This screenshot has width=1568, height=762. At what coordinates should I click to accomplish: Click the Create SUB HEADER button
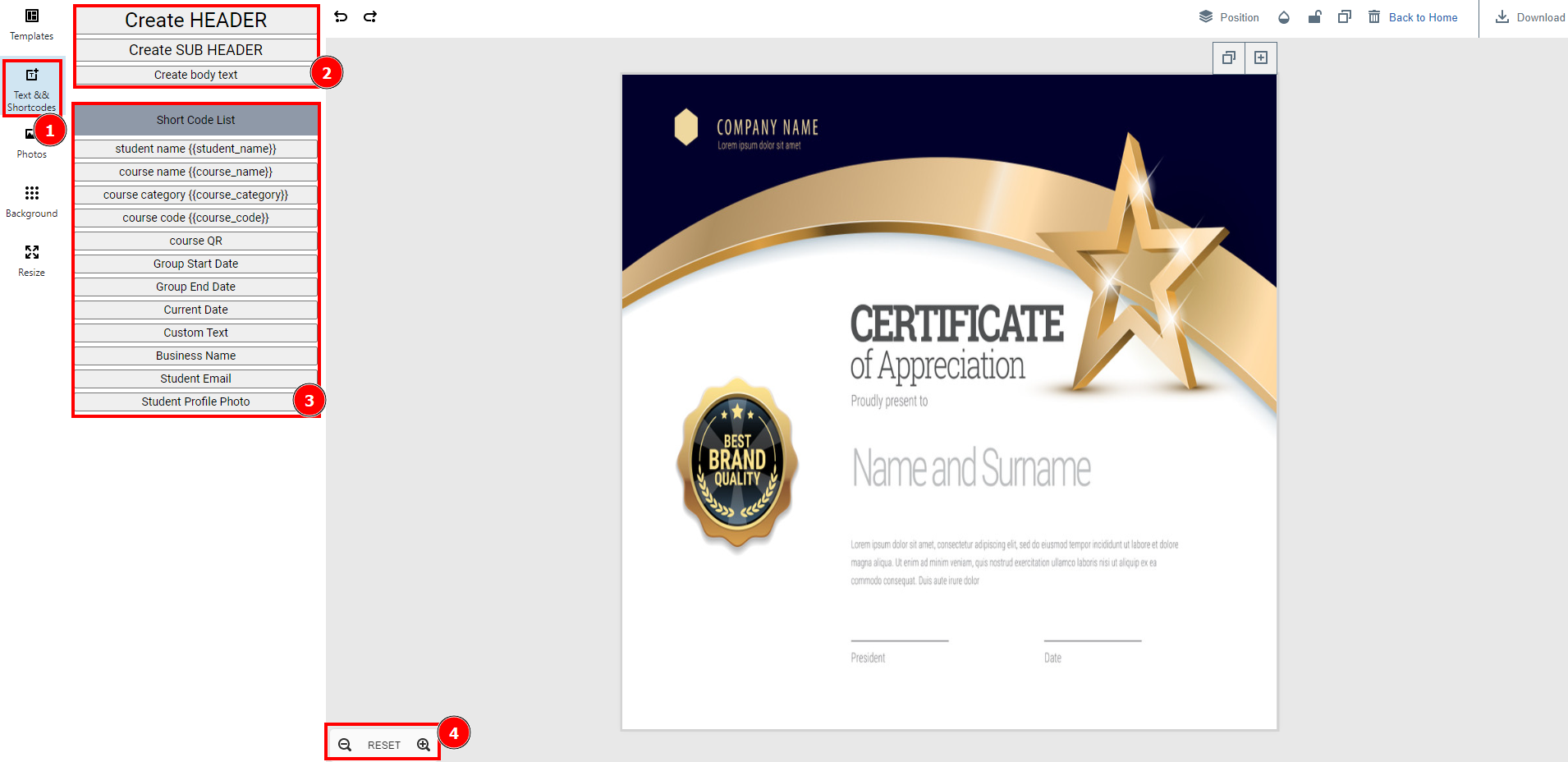pos(195,50)
